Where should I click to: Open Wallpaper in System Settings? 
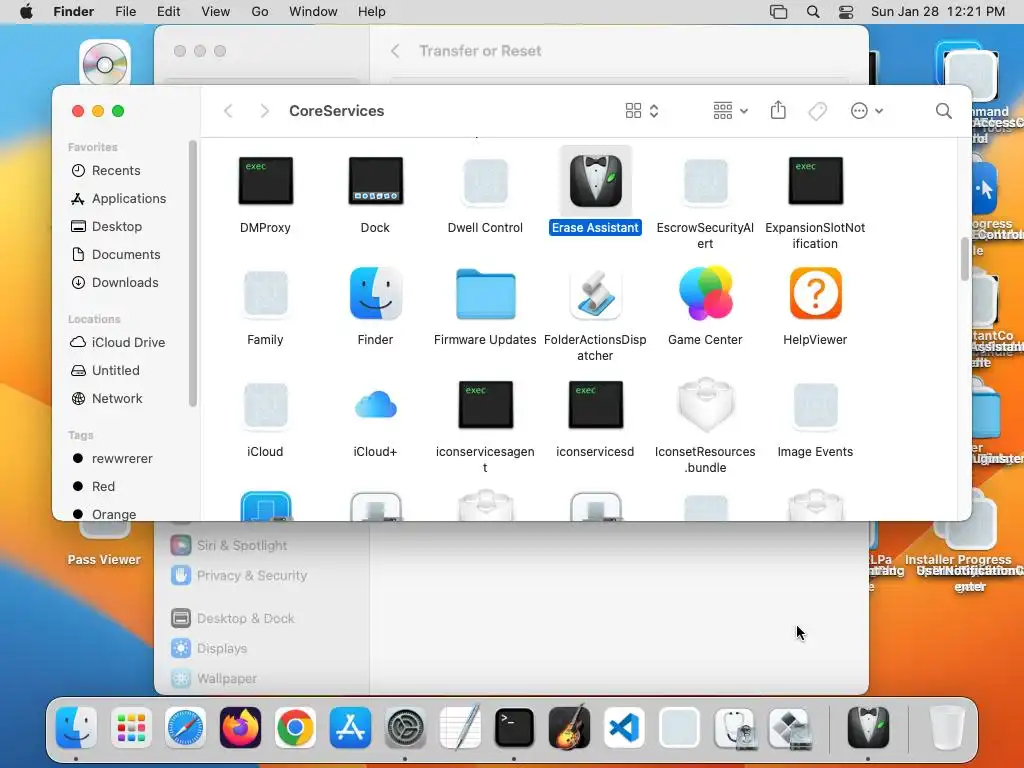point(214,679)
